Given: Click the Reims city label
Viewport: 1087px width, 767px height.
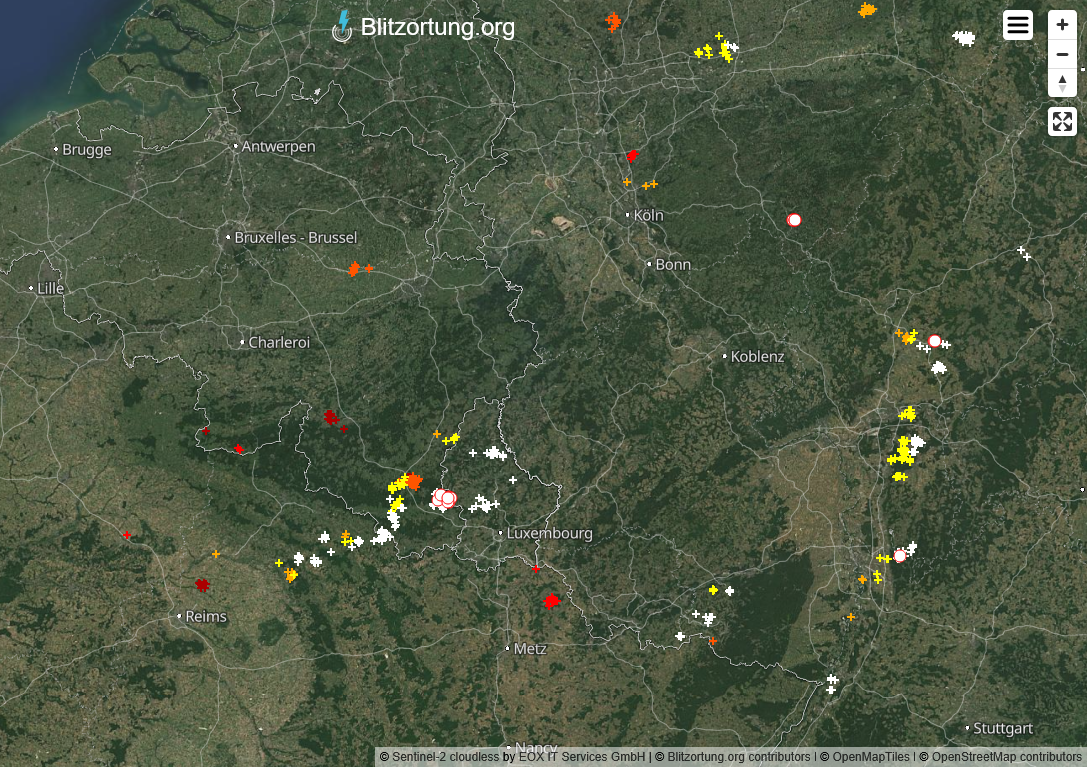Looking at the screenshot, I should point(206,617).
